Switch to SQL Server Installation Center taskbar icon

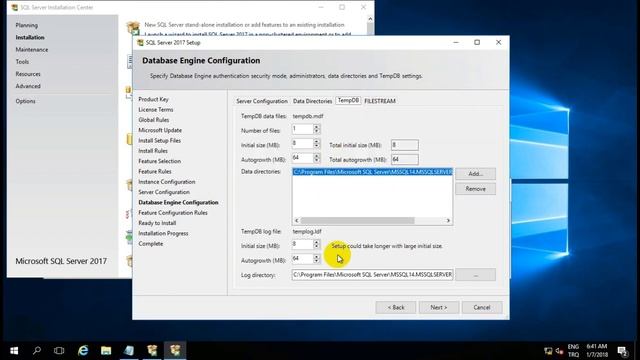point(152,350)
